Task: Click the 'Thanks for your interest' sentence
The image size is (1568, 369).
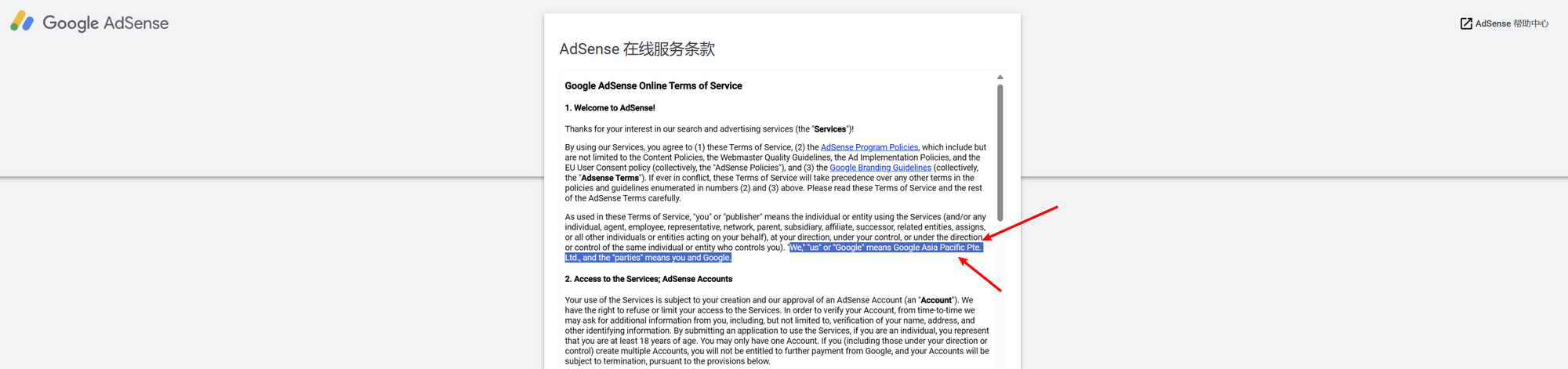Action: click(x=709, y=129)
